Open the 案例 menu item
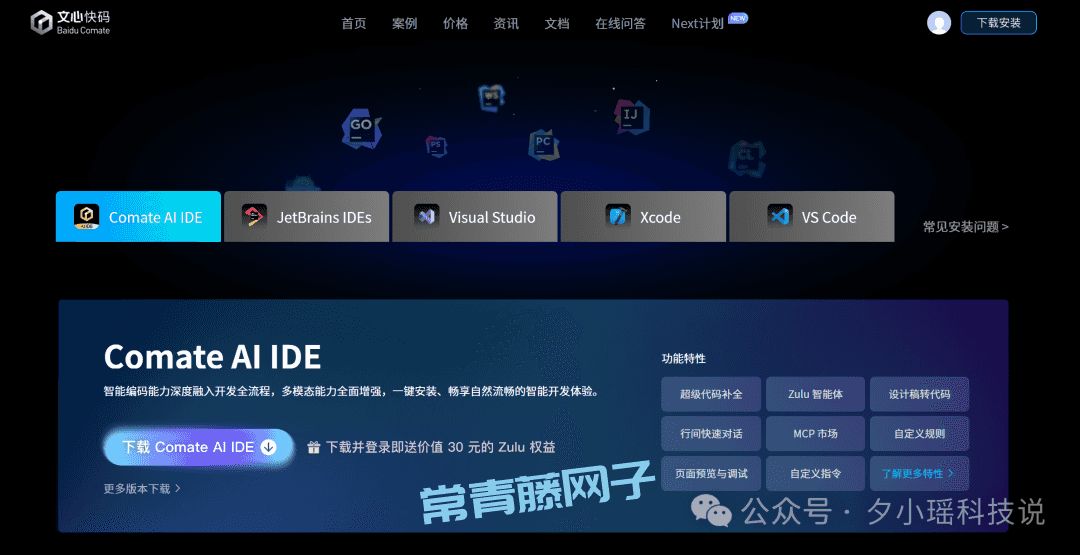1080x555 pixels. pos(405,23)
